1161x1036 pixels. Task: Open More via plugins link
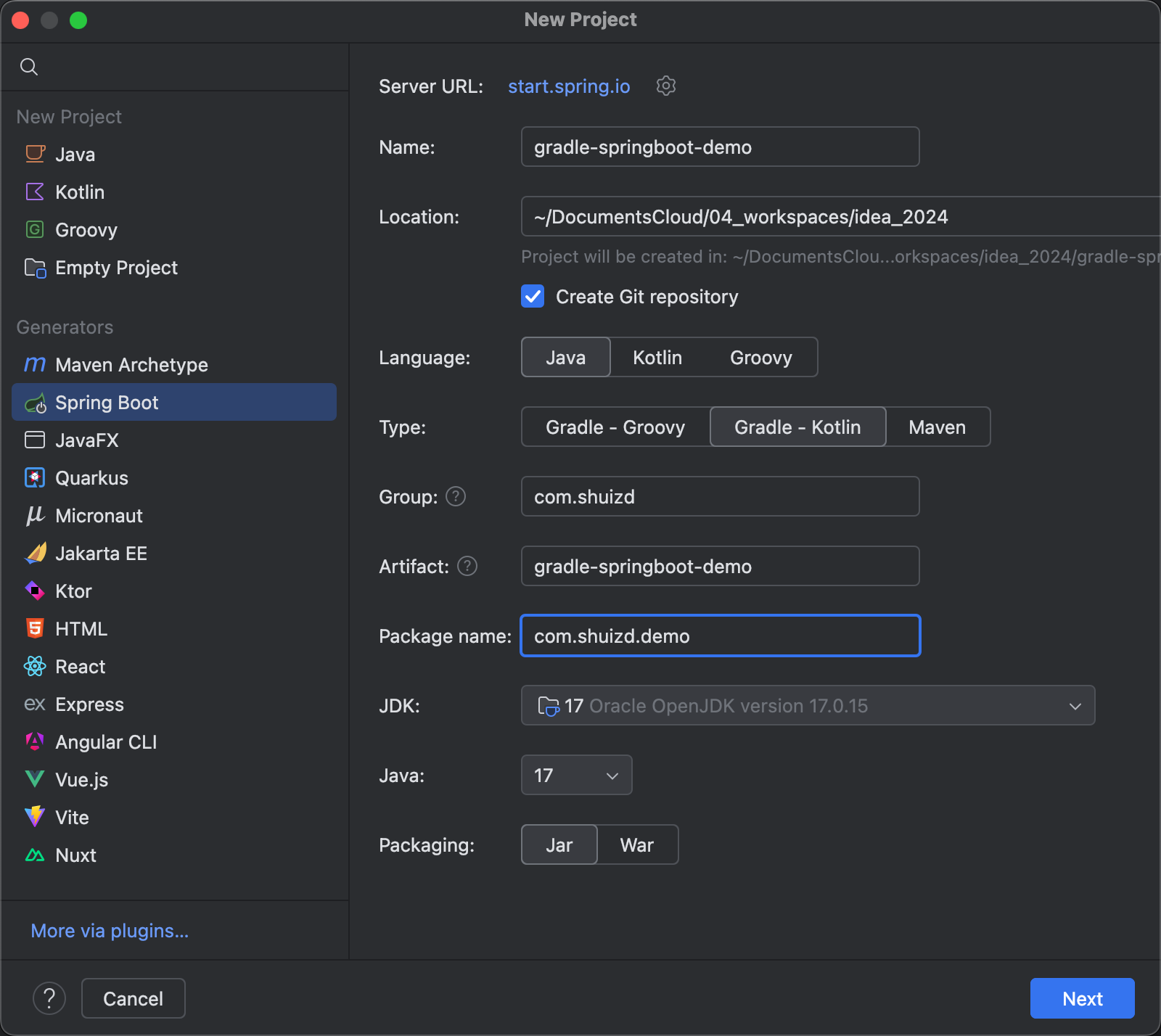click(110, 930)
